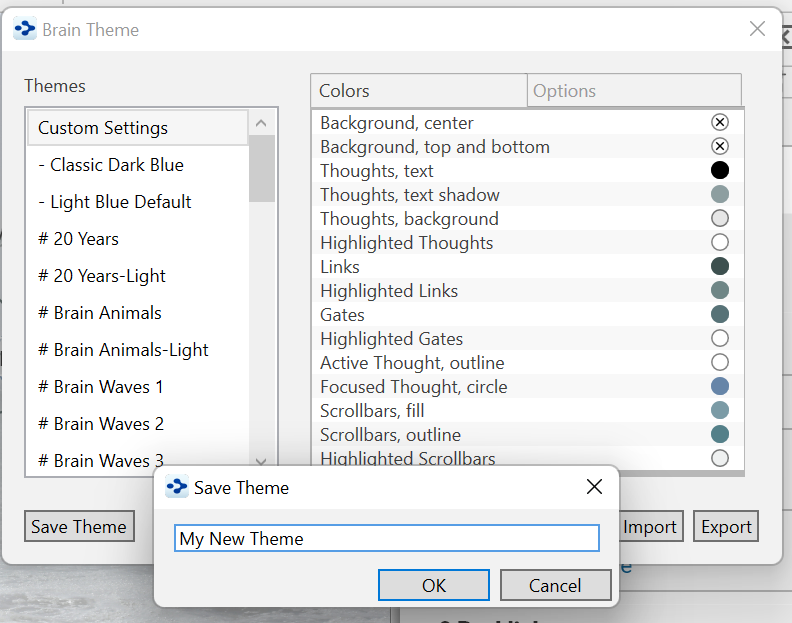
Task: Click the Brain Theme window logo icon
Action: 25,30
